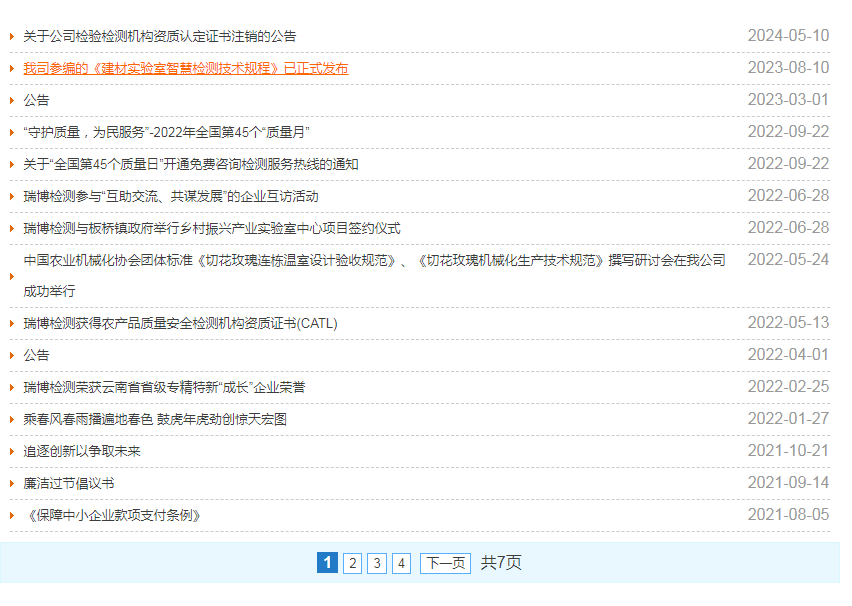Click the arrow bullet beside 廉洁过节倡议书
This screenshot has width=852, height=606.
12,484
